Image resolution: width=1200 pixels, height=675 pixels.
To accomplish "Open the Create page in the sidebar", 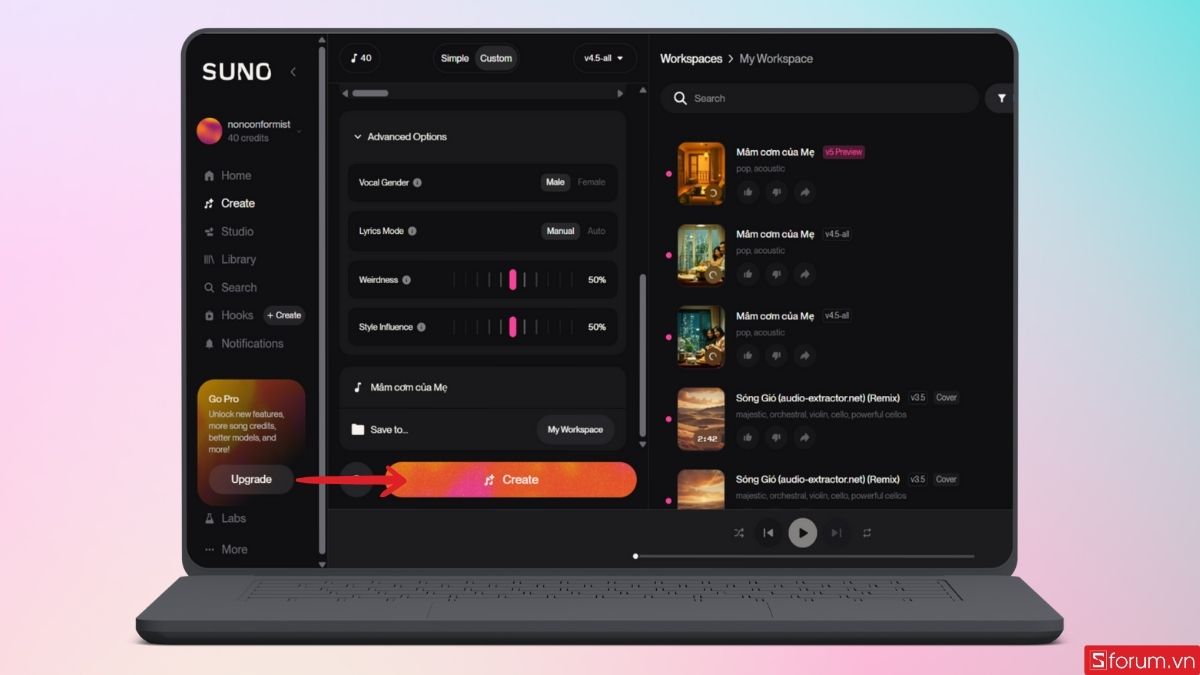I will point(229,203).
